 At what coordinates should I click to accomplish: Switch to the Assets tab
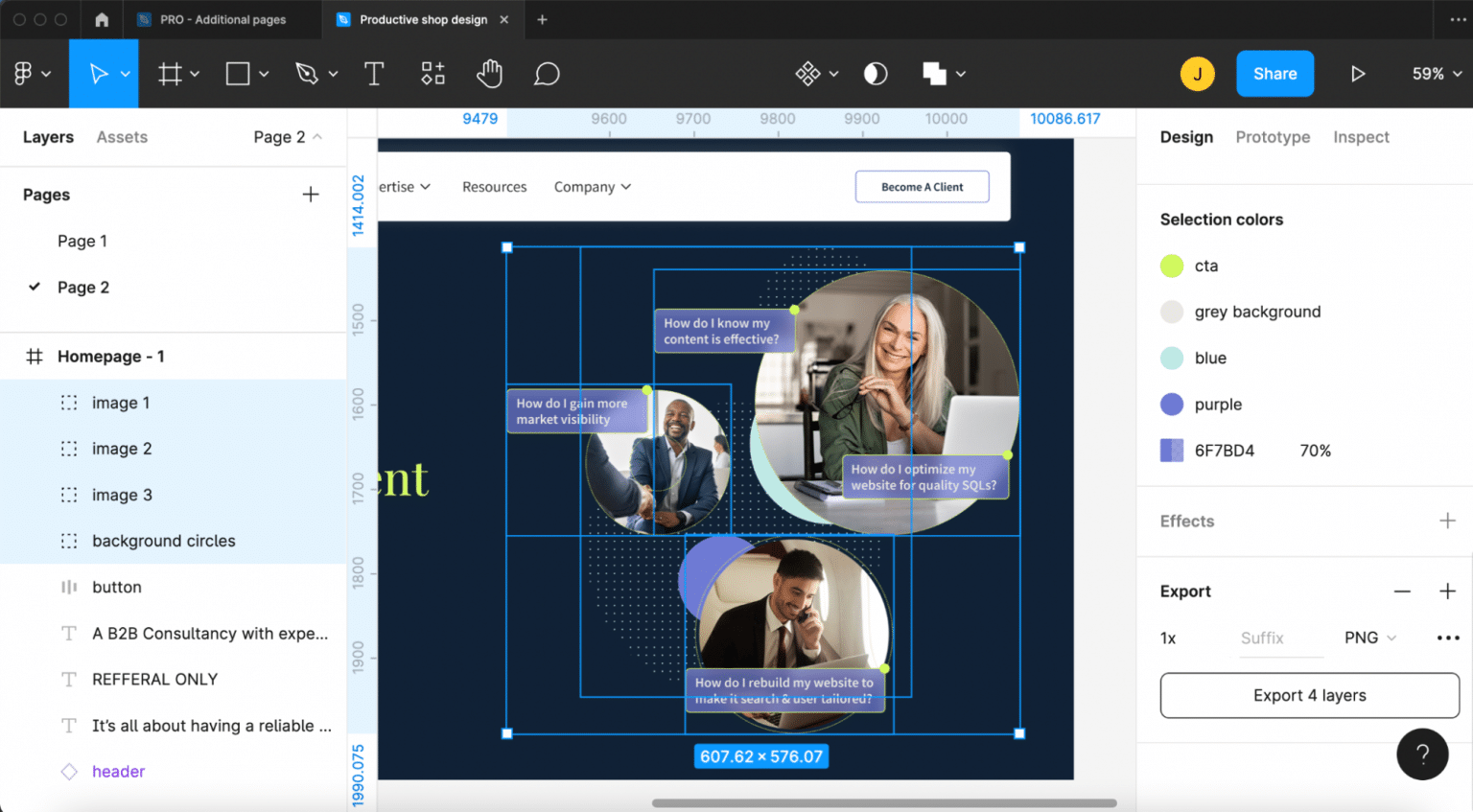click(x=122, y=137)
